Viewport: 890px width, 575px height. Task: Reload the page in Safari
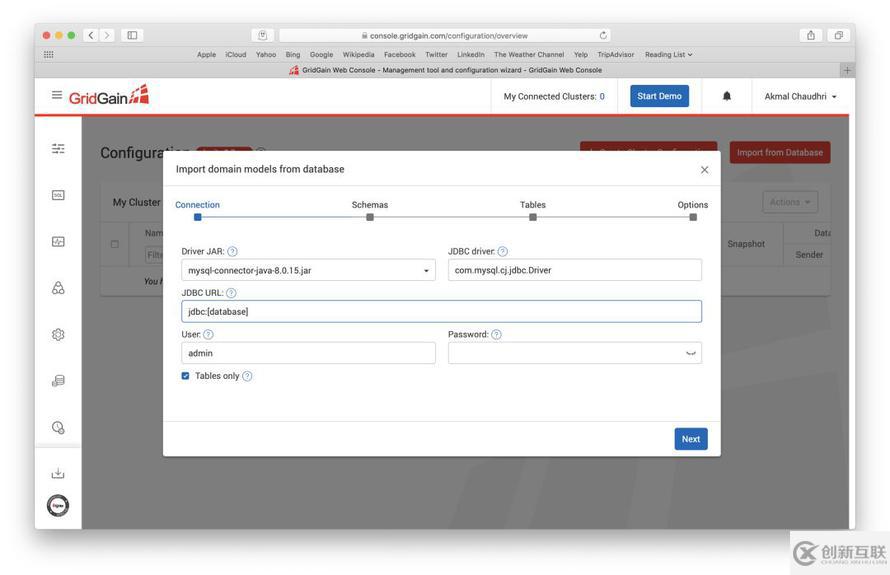point(603,35)
